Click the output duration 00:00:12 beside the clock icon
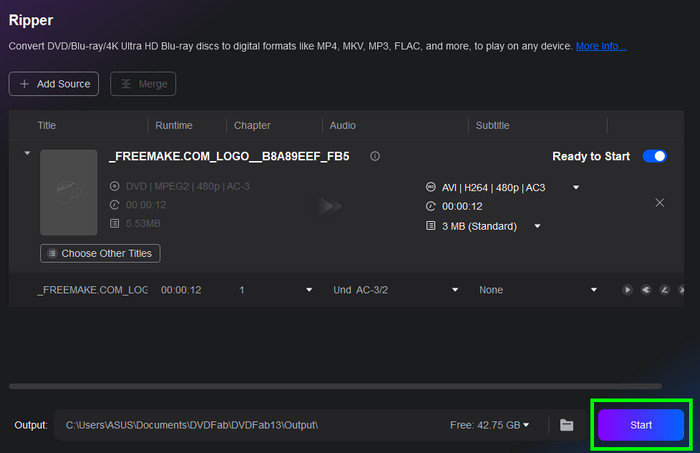Viewport: 700px width, 453px height. pyautogui.click(x=462, y=207)
